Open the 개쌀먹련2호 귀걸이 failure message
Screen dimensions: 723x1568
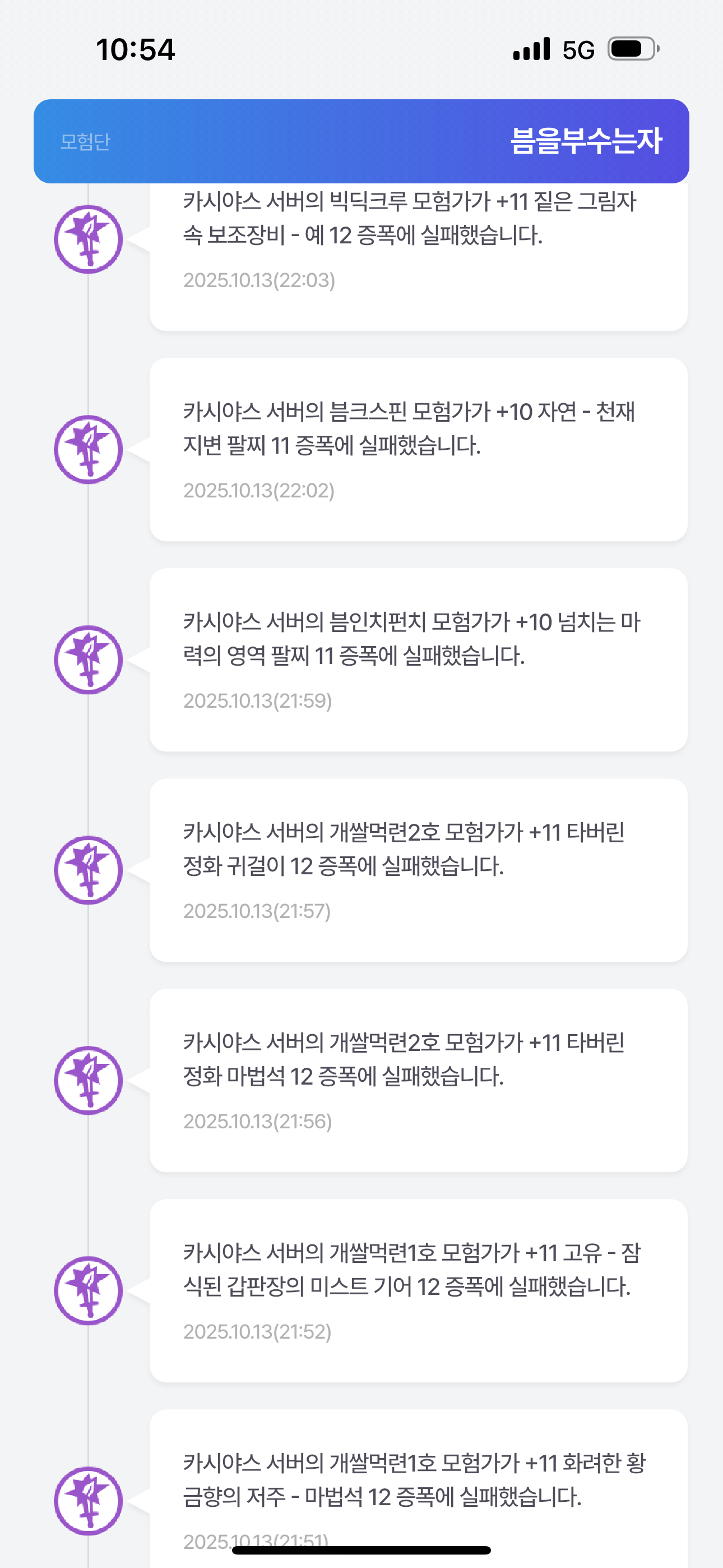(x=404, y=849)
